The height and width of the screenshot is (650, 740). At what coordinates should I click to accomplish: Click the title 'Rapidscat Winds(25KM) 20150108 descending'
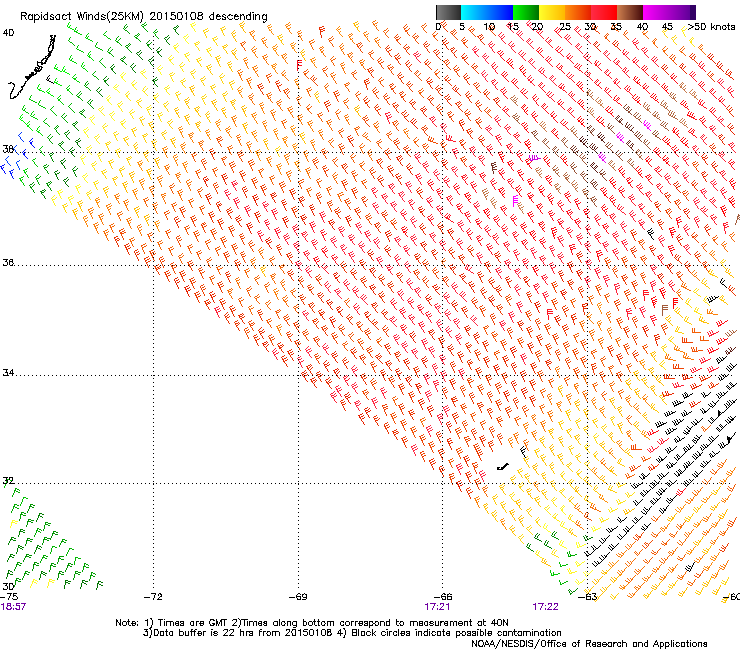tap(143, 17)
